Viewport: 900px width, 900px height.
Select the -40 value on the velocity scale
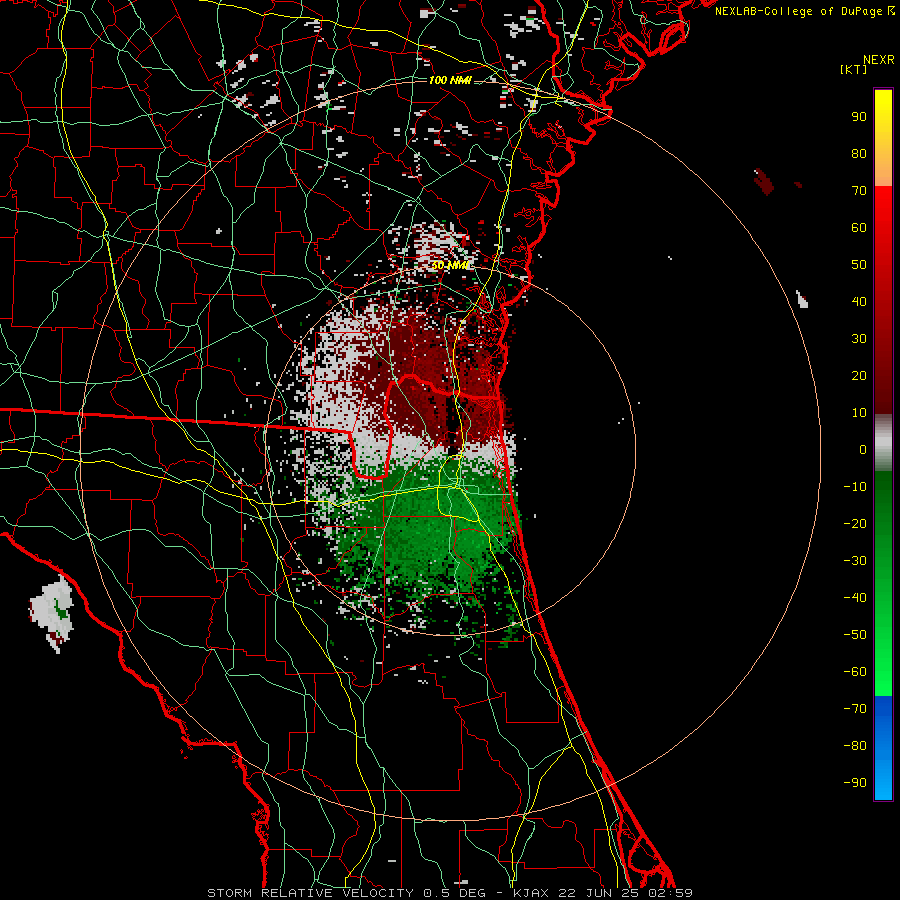[x=855, y=598]
